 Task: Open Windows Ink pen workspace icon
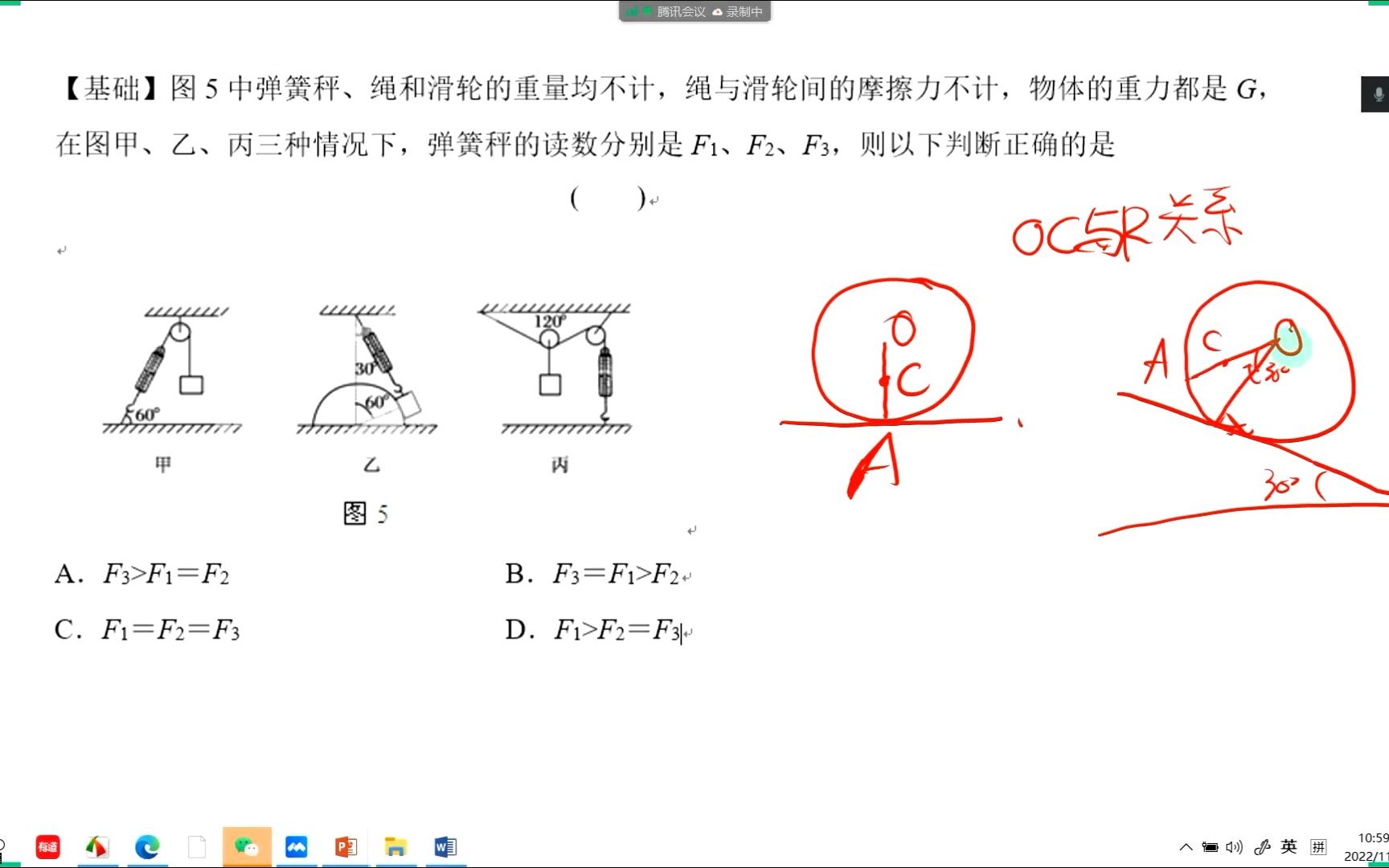point(1262,847)
